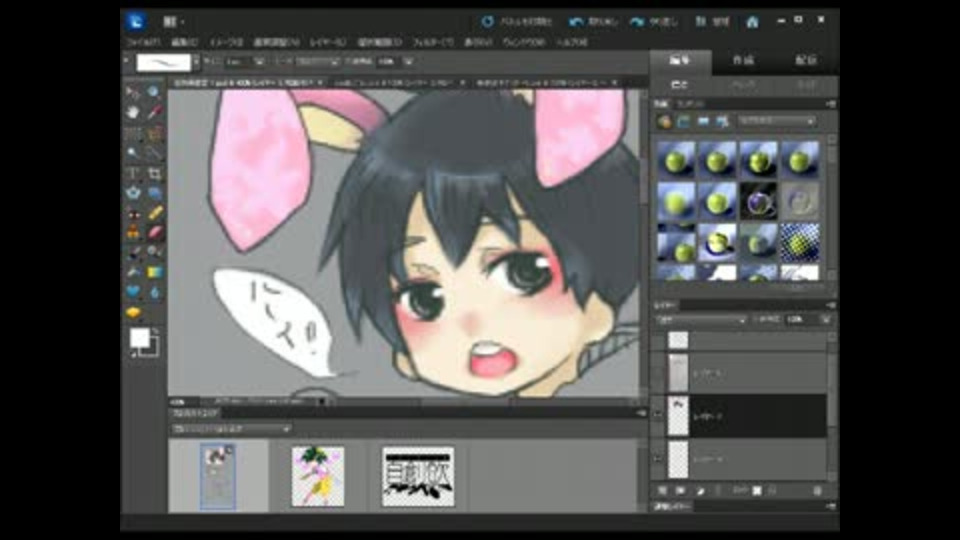The width and height of the screenshot is (960, 540).
Task: Select the Paint Bucket tool
Action: tap(133, 272)
